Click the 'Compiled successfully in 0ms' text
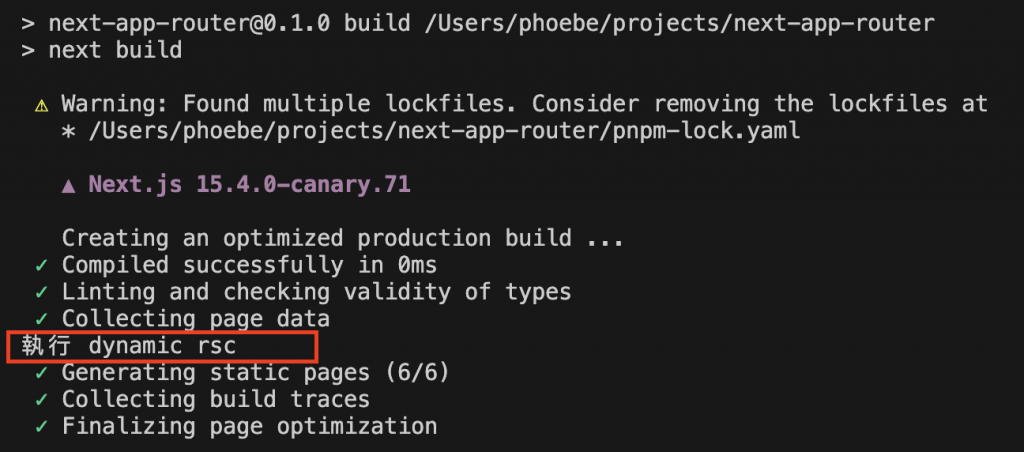Viewport: 1024px width, 452px height. (249, 265)
